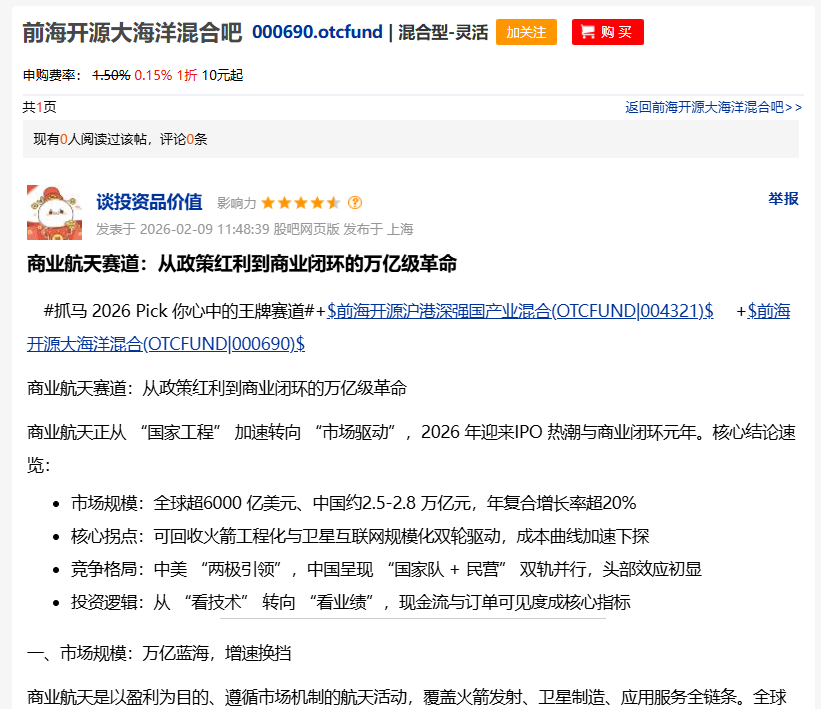
Task: Click 举报 to report the post
Action: pyautogui.click(x=783, y=199)
